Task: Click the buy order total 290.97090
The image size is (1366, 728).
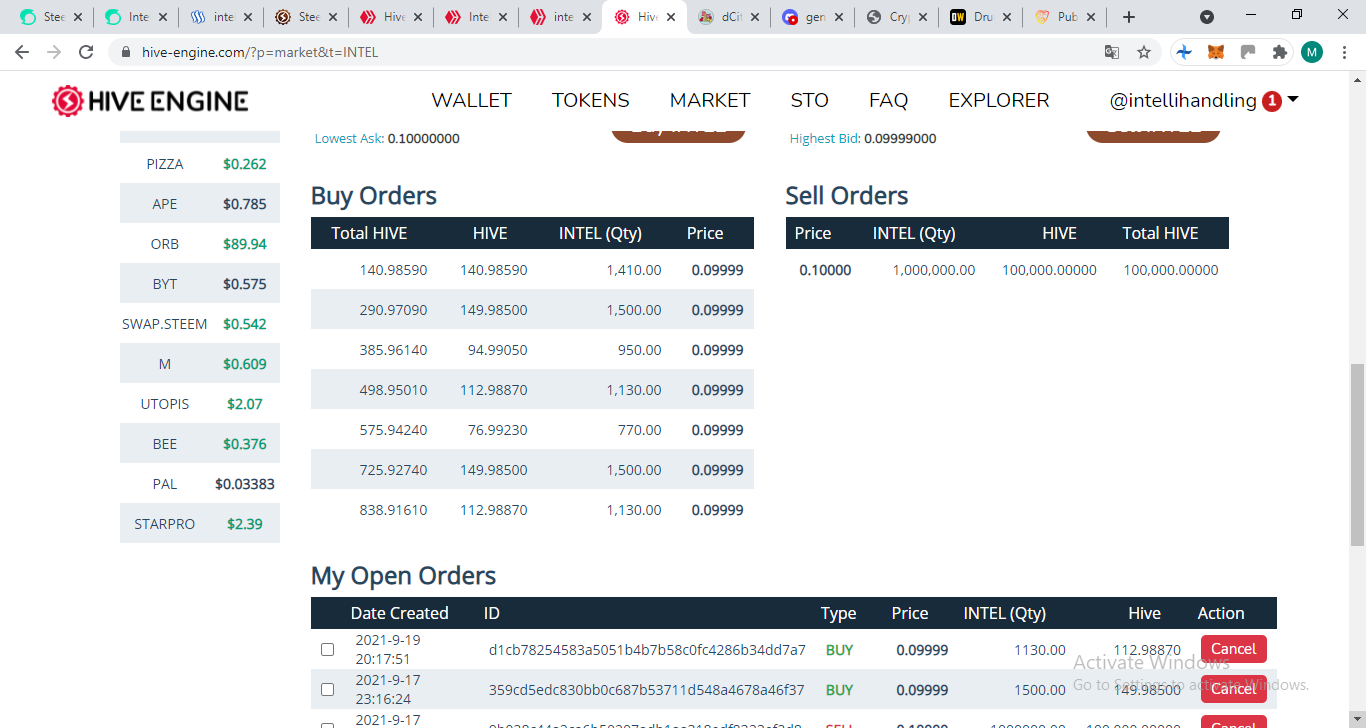Action: [x=393, y=310]
